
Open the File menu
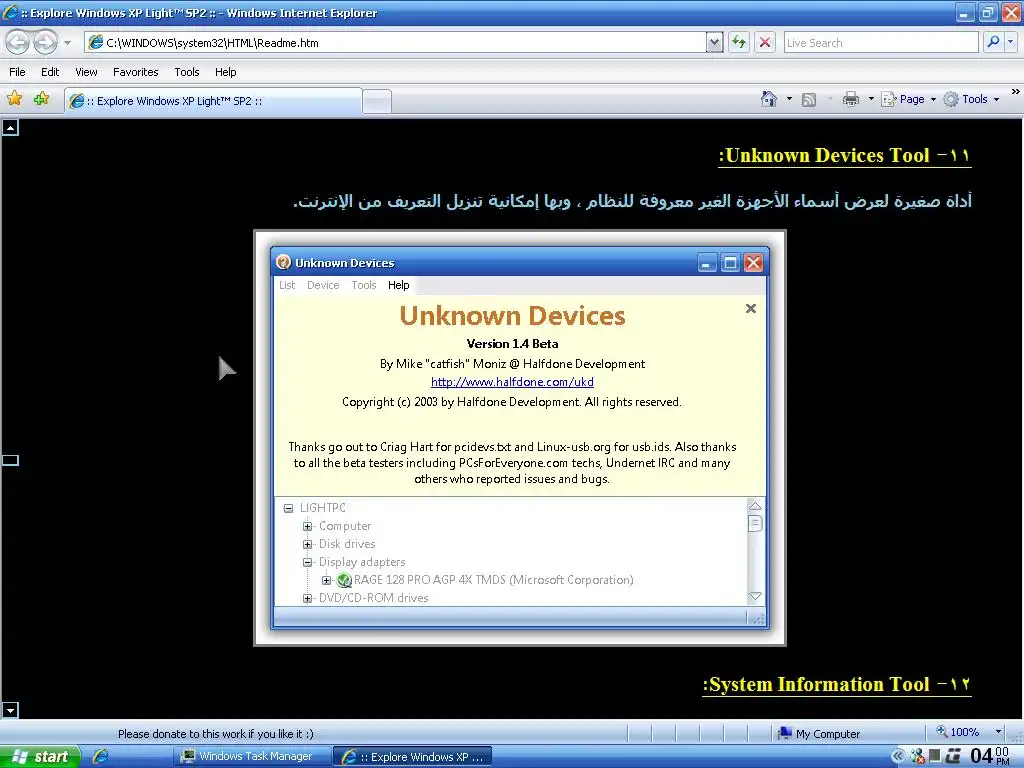[17, 72]
